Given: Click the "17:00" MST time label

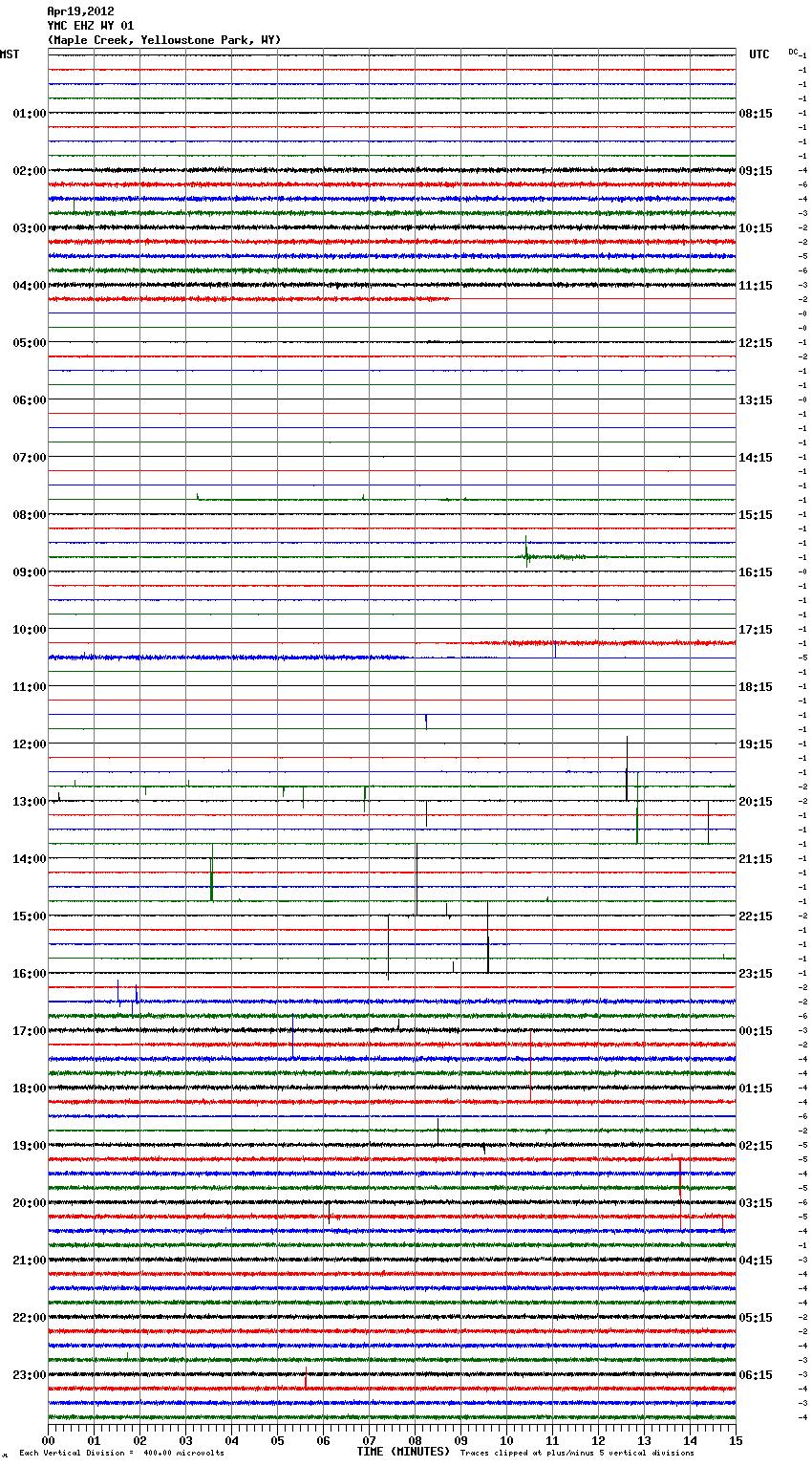Looking at the screenshot, I should click(30, 1031).
